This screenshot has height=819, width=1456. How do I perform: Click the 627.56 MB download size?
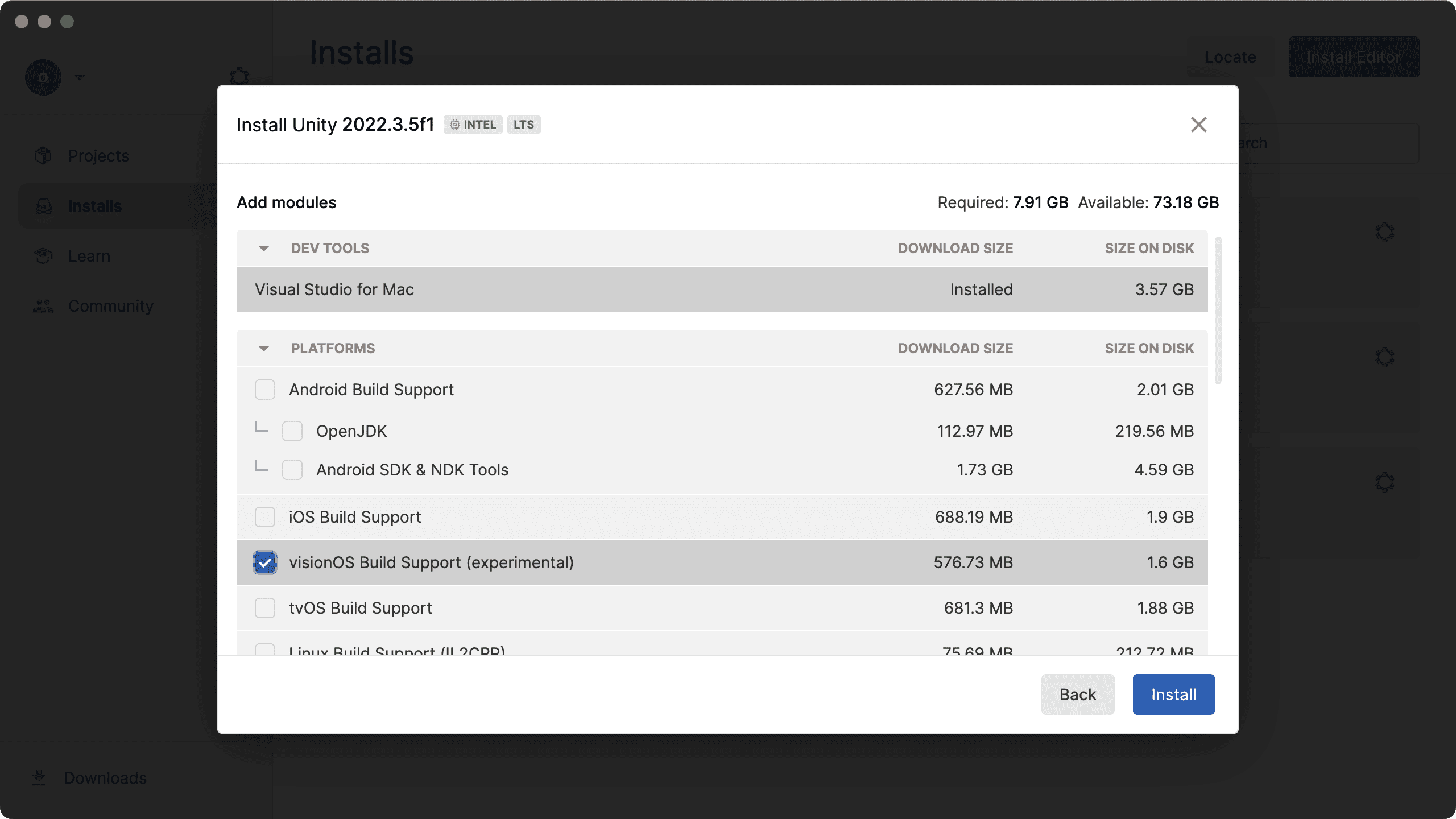(x=973, y=390)
